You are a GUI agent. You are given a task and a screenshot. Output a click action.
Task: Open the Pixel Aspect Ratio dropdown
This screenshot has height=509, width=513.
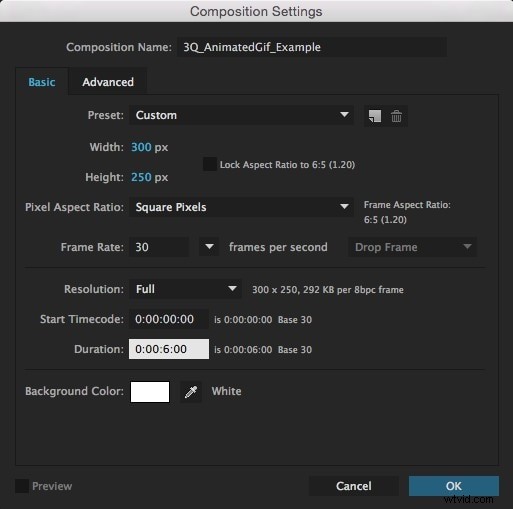pyautogui.click(x=241, y=207)
